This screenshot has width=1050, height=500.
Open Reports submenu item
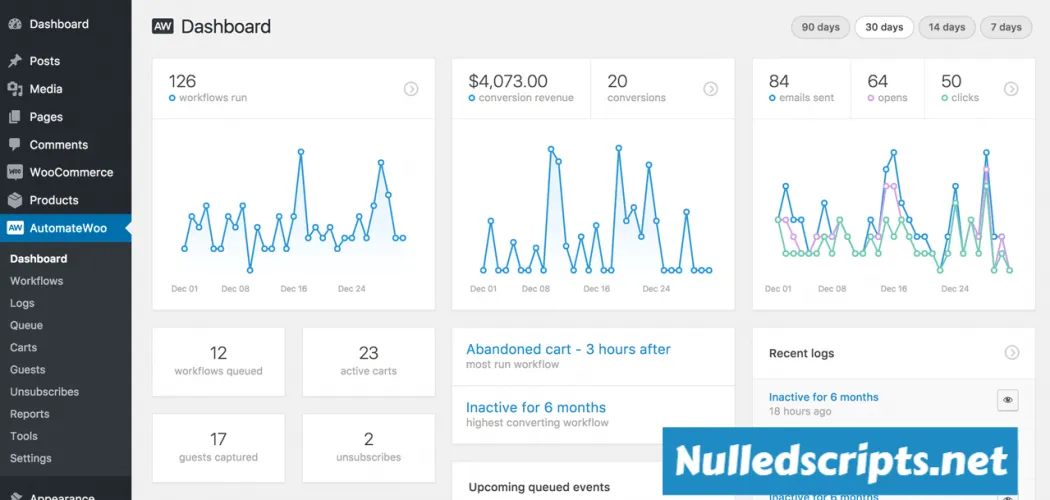click(29, 414)
